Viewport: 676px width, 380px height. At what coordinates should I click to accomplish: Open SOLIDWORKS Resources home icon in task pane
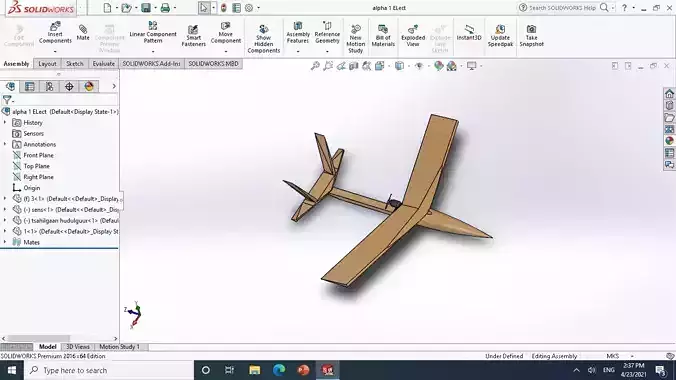[x=669, y=94]
